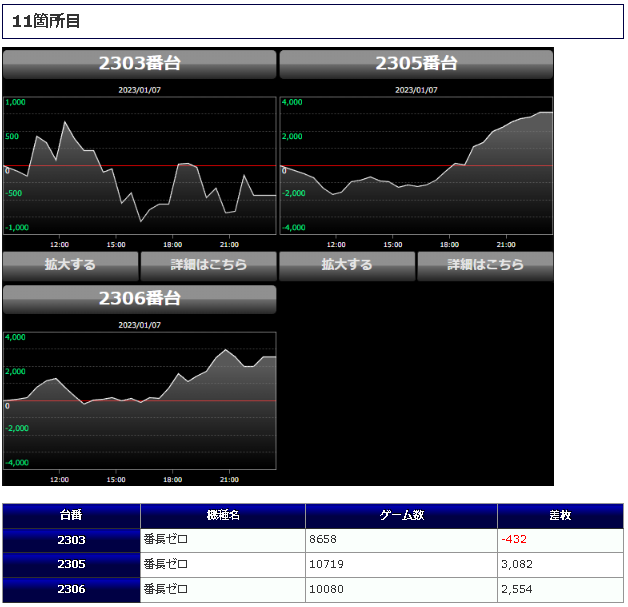628x607 pixels.
Task: Click game count 10080
Action: [326, 589]
